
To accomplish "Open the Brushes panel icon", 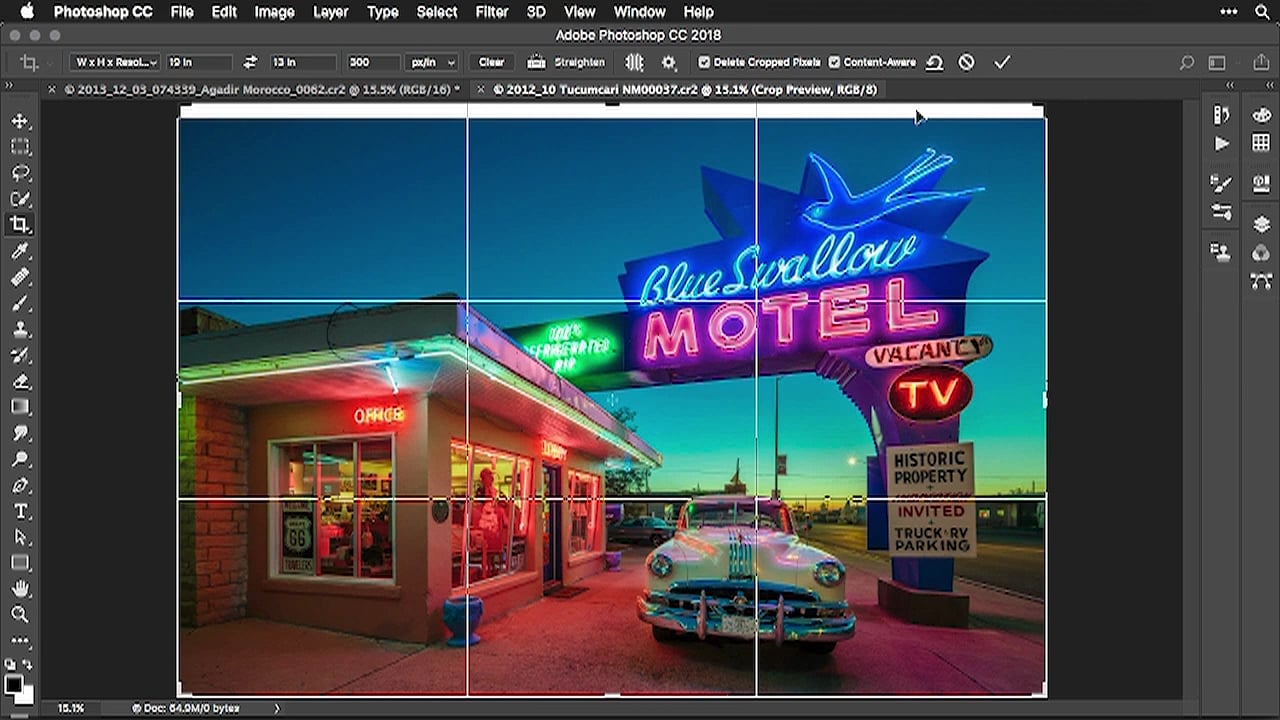I will click(x=1221, y=211).
